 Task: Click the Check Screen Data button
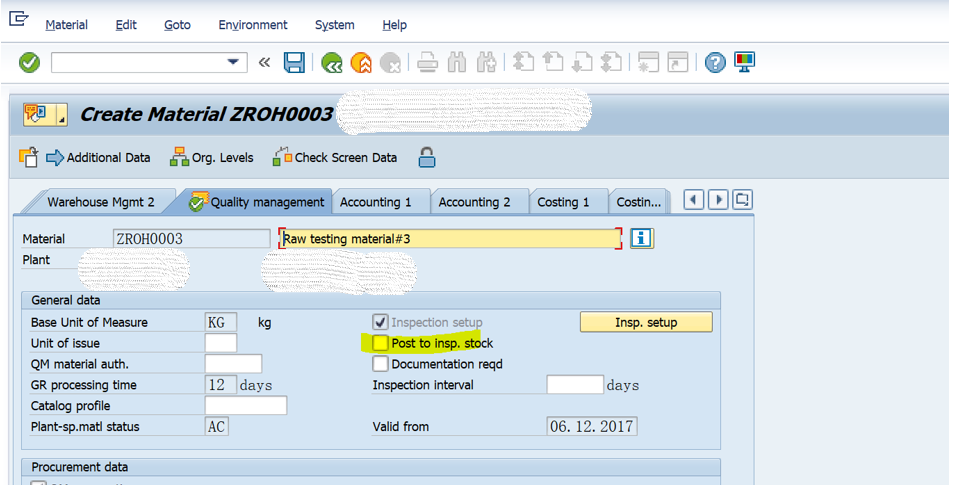click(x=335, y=158)
